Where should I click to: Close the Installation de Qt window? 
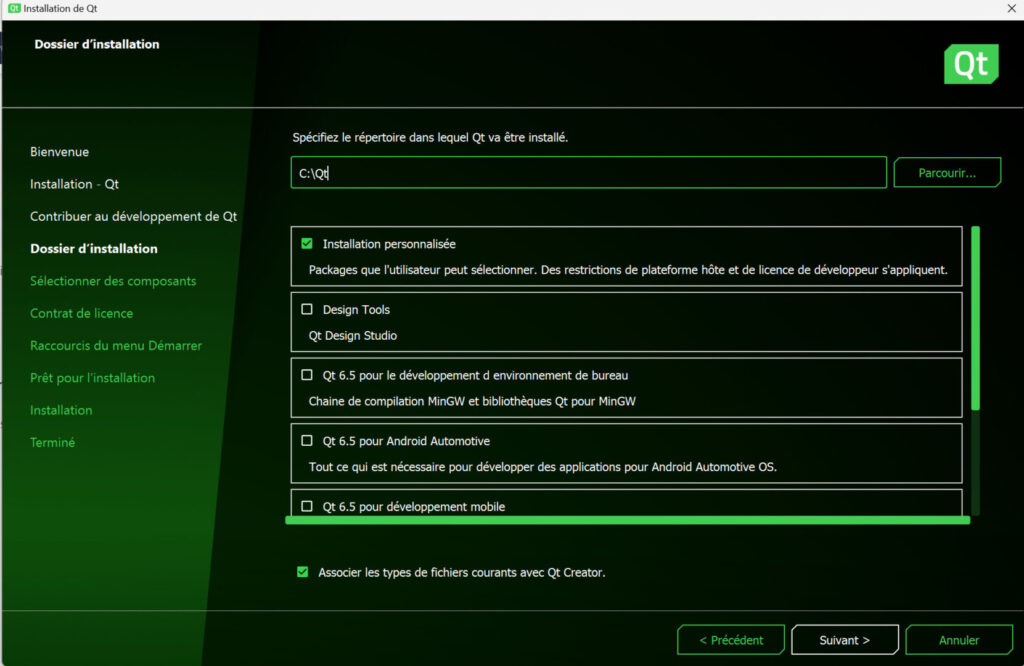[1011, 8]
